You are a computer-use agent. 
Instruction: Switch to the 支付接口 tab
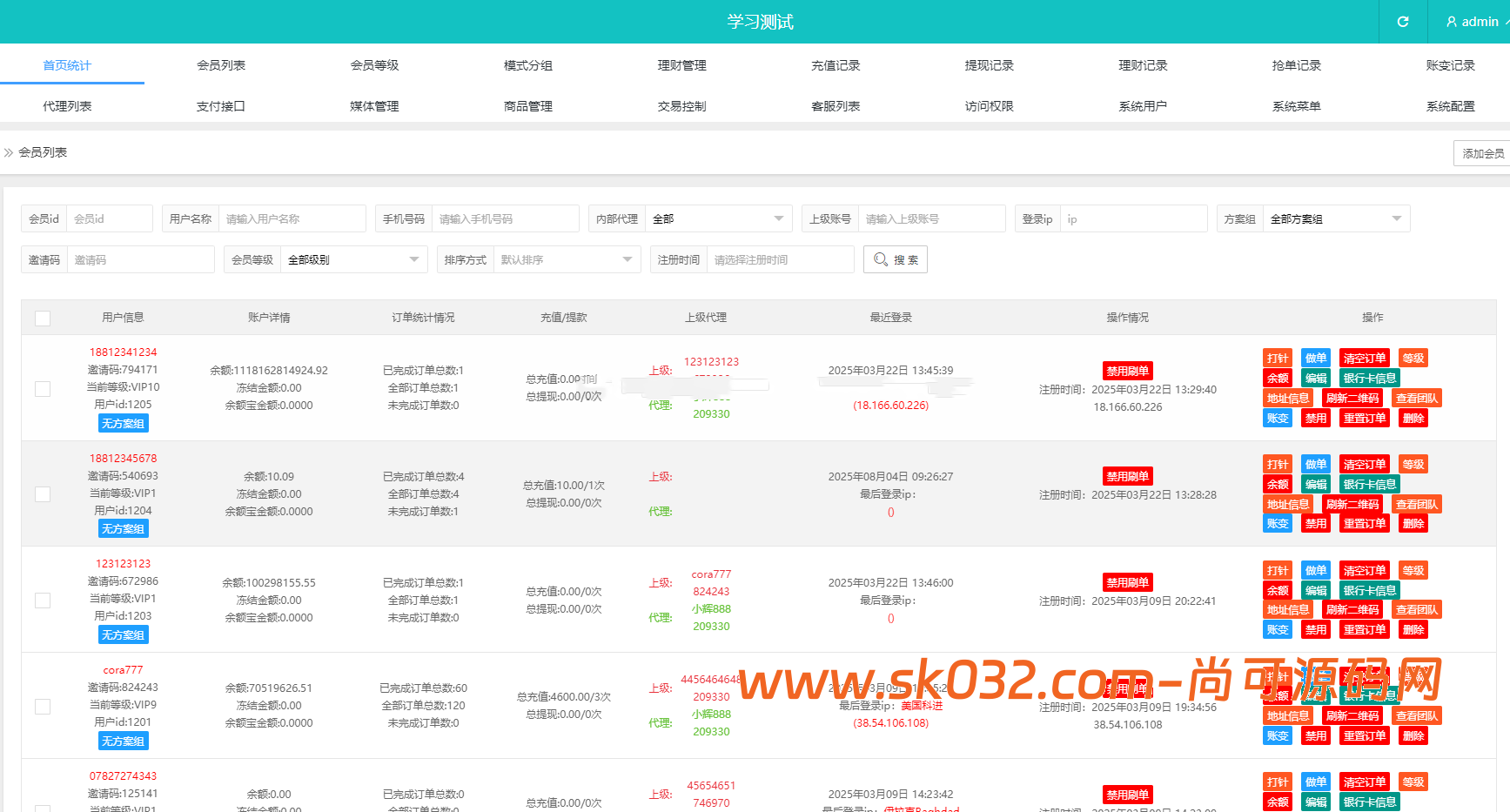pos(220,105)
